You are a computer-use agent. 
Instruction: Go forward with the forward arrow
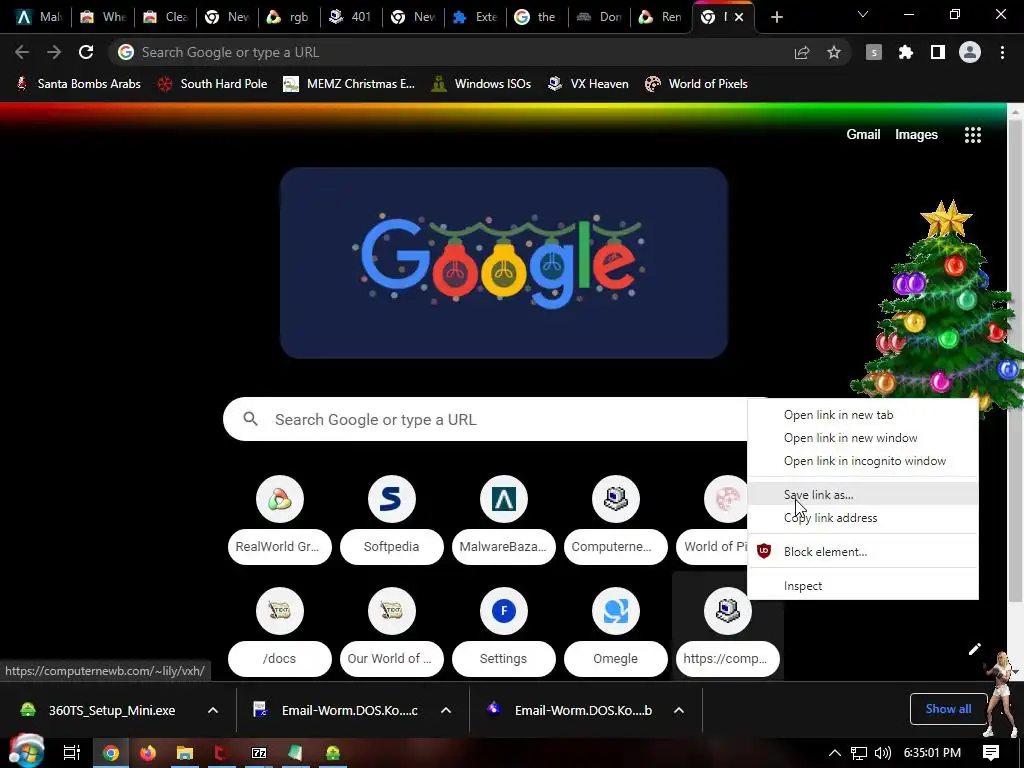pyautogui.click(x=54, y=52)
